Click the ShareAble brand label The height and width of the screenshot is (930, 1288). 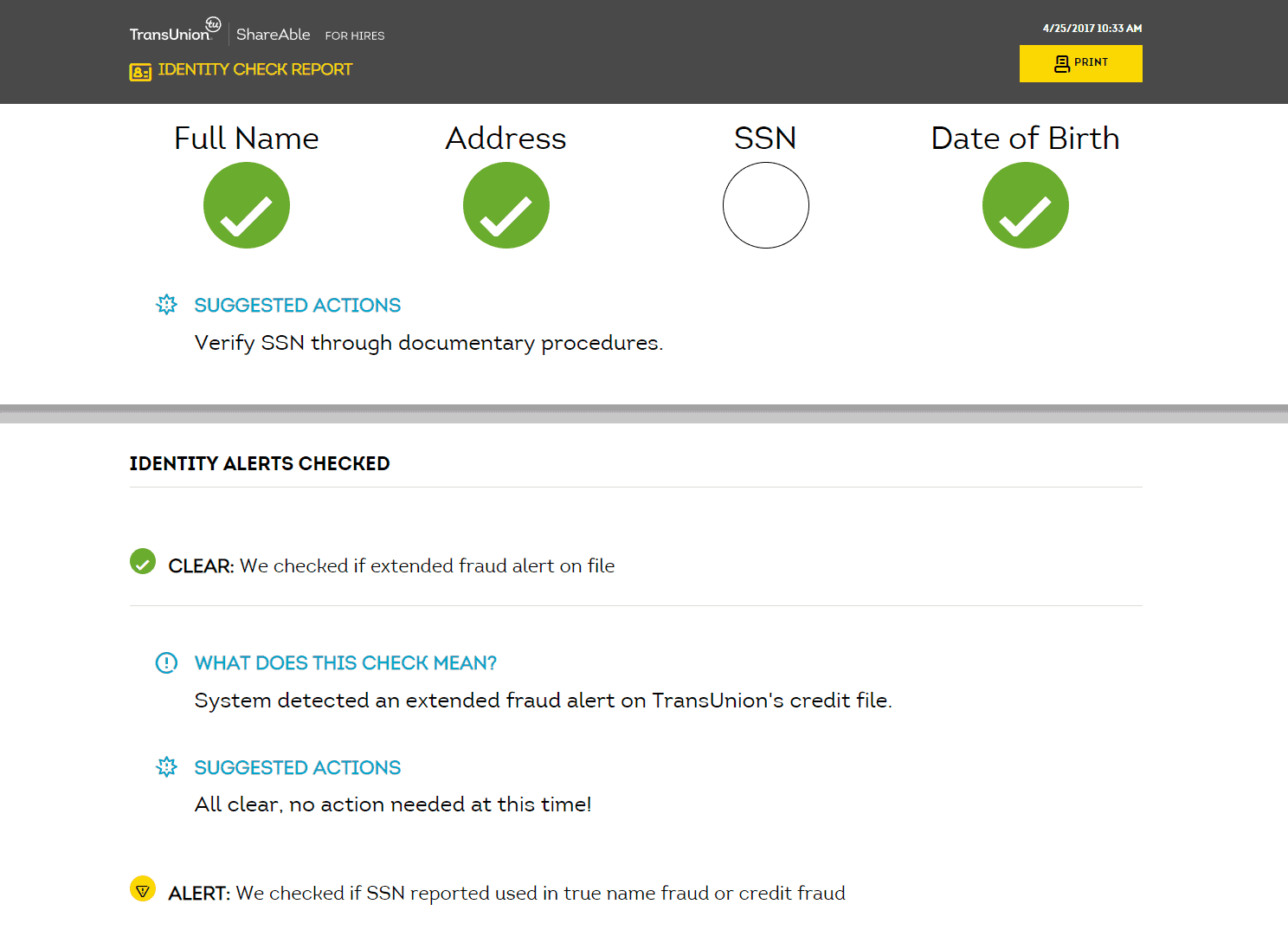pos(273,35)
